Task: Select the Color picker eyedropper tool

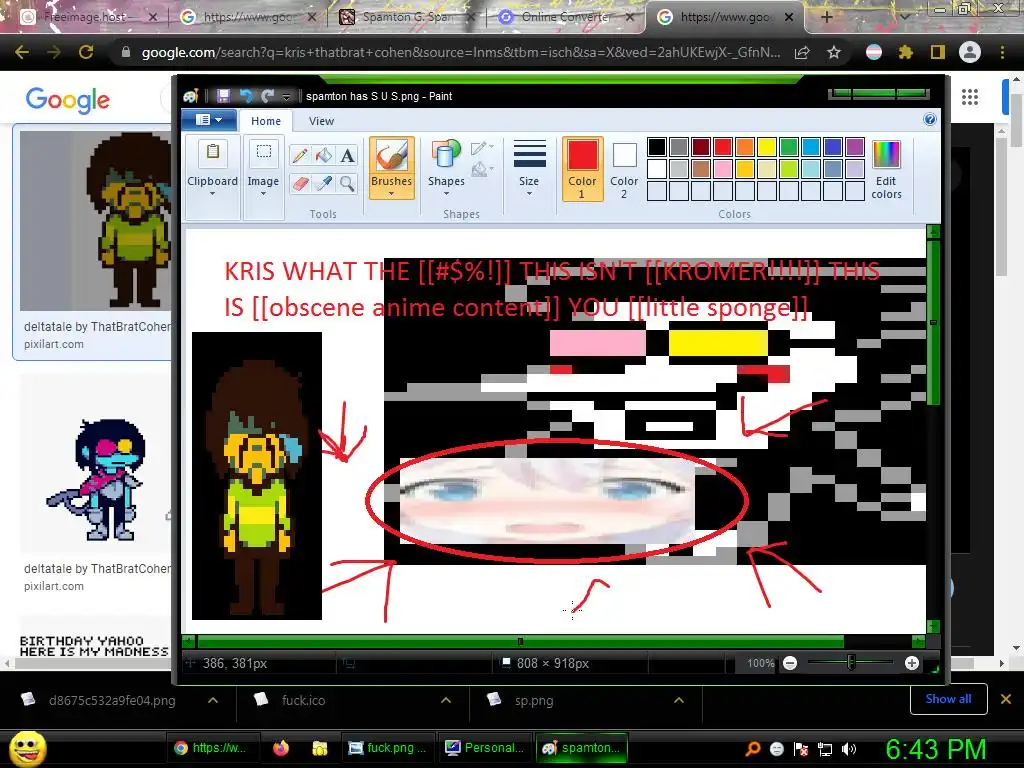Action: click(x=324, y=184)
